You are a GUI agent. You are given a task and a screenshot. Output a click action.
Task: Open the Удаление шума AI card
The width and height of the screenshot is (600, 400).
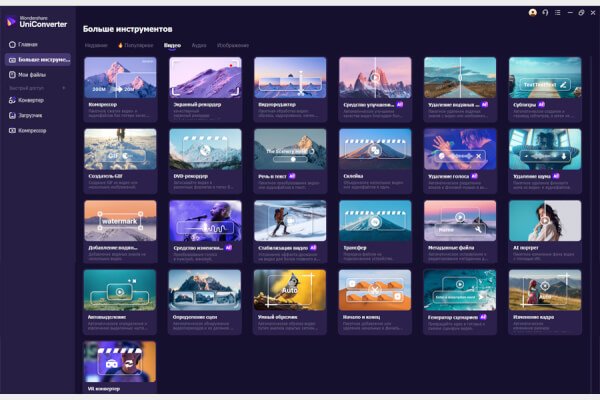[545, 161]
